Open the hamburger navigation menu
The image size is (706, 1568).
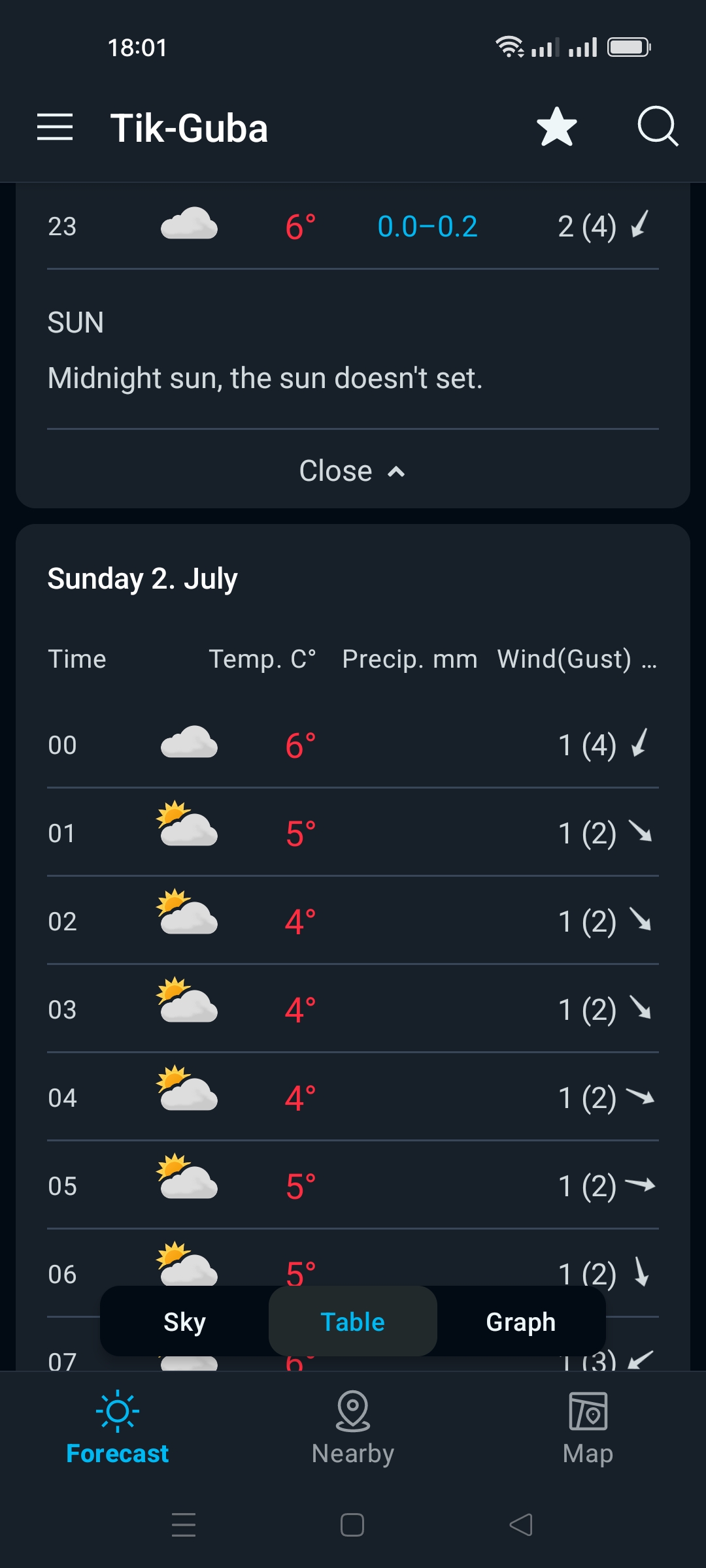(x=55, y=127)
